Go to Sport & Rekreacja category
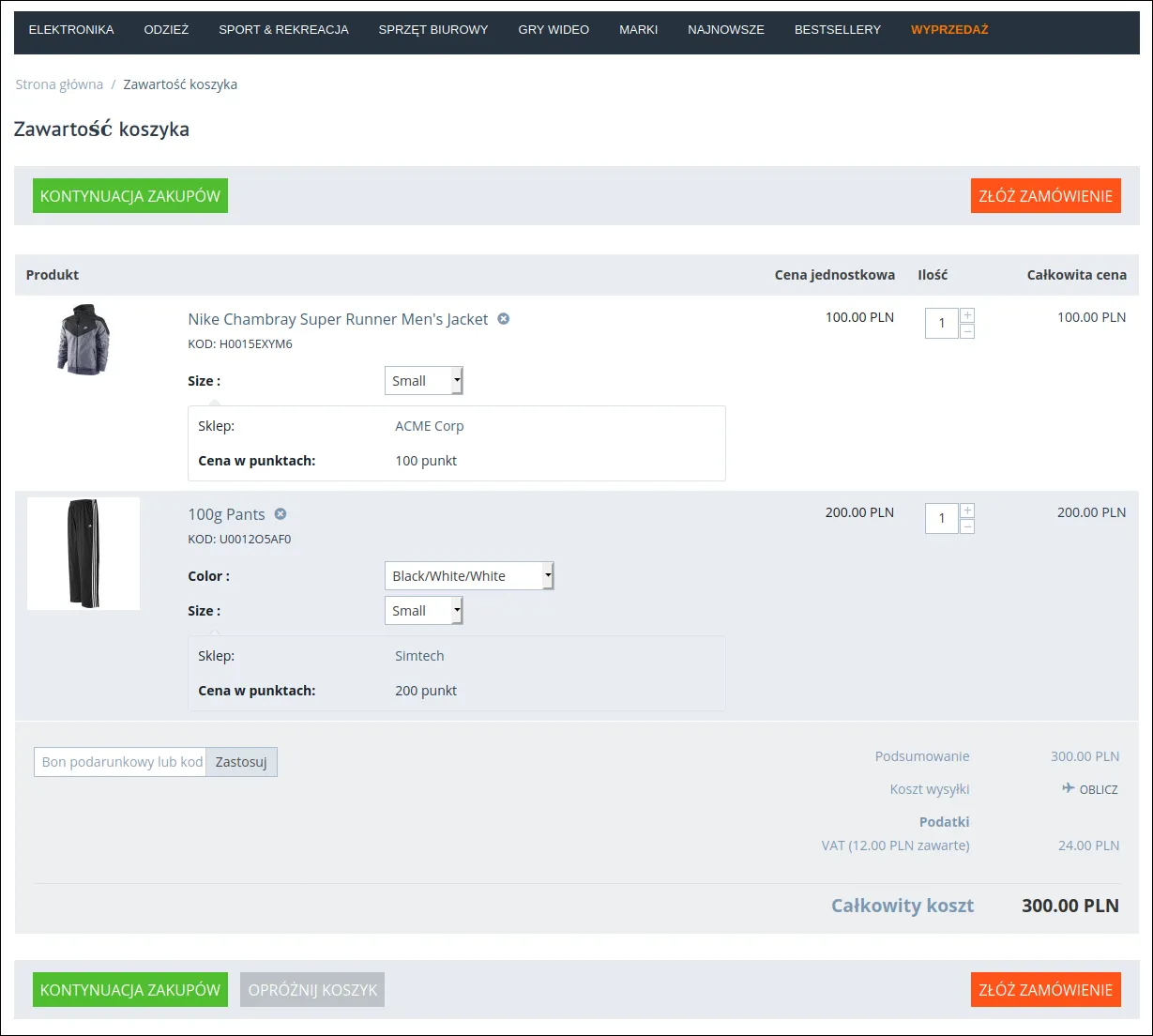 283,30
